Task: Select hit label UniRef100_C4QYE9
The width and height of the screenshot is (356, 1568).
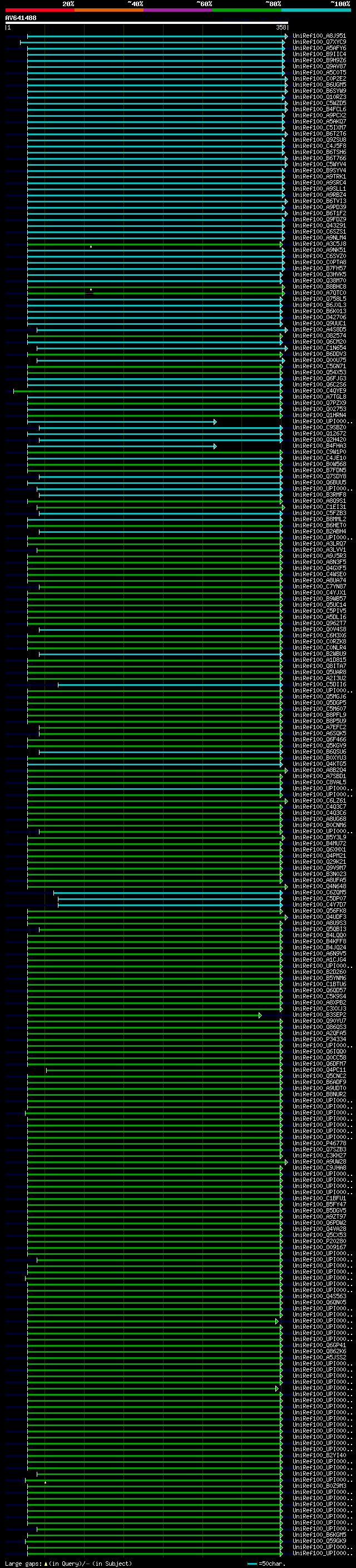Action: coord(319,391)
